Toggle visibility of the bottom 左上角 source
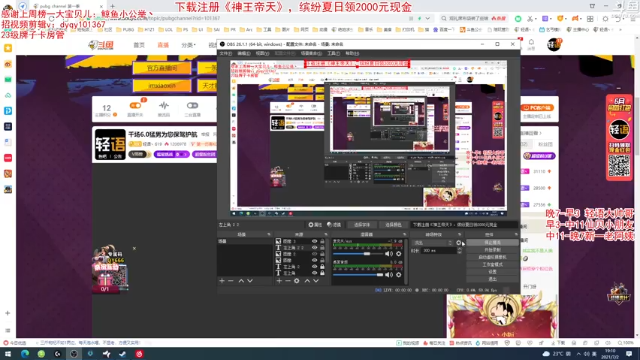Screen dimensions: 640x360 pos(314,272)
